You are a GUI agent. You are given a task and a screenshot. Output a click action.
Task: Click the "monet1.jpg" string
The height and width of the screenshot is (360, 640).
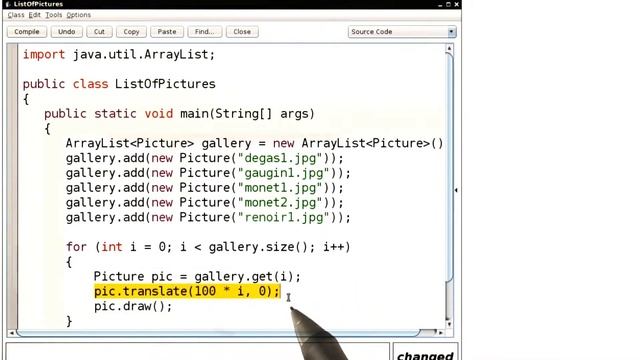point(280,188)
